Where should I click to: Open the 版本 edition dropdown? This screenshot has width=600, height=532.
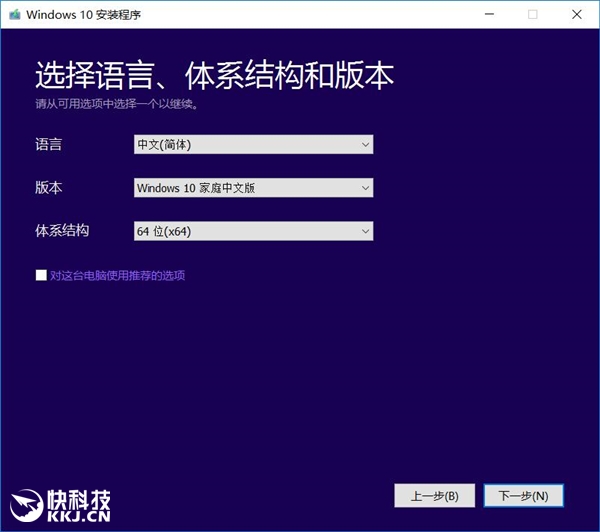[253, 188]
